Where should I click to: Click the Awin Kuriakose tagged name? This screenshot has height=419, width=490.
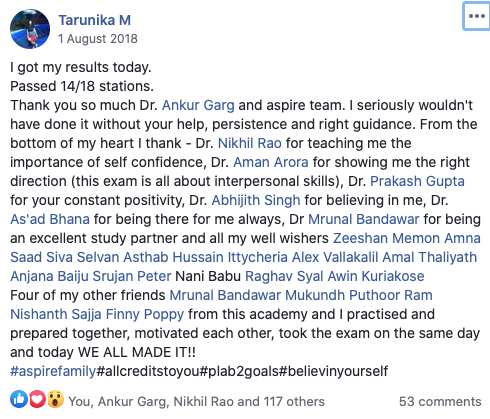[376, 276]
